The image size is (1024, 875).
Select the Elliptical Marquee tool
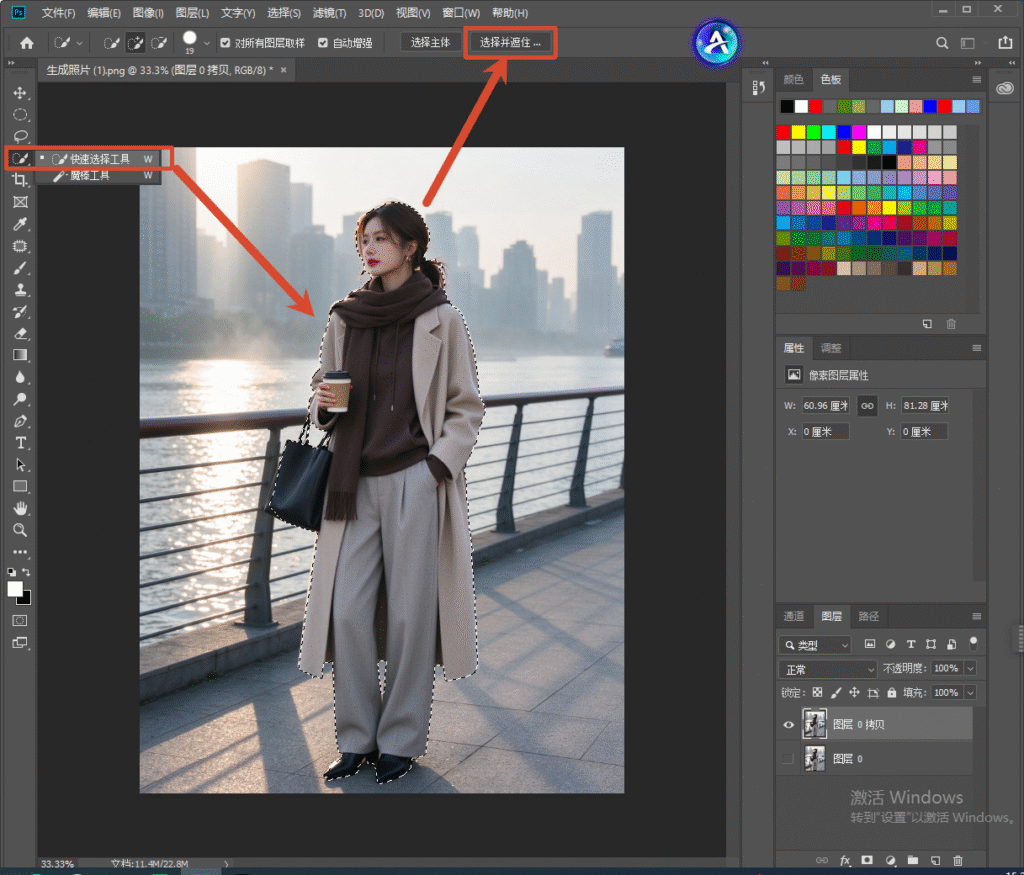pyautogui.click(x=20, y=115)
